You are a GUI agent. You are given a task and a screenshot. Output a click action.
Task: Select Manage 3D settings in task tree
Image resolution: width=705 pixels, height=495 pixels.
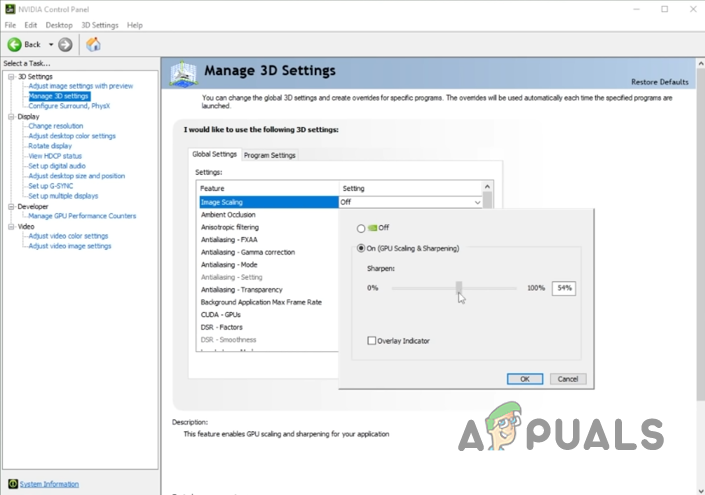coord(59,96)
